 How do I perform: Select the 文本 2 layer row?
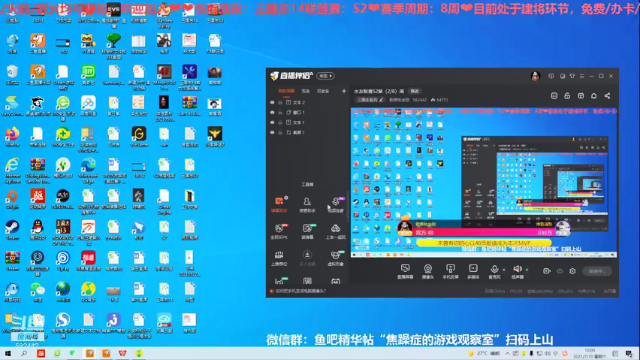[307, 102]
